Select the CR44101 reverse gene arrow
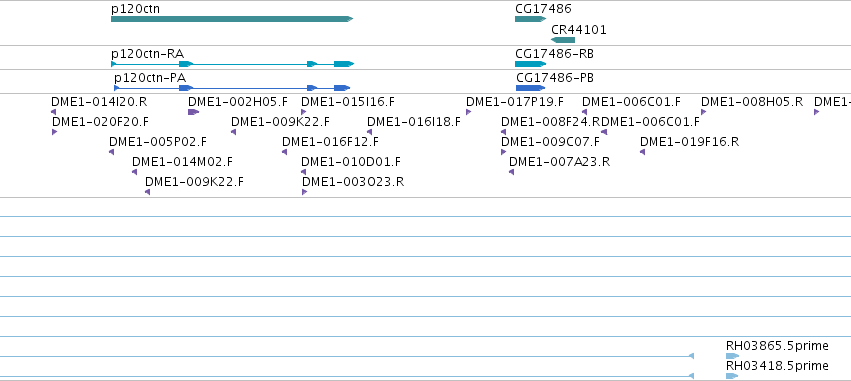 click(x=563, y=40)
